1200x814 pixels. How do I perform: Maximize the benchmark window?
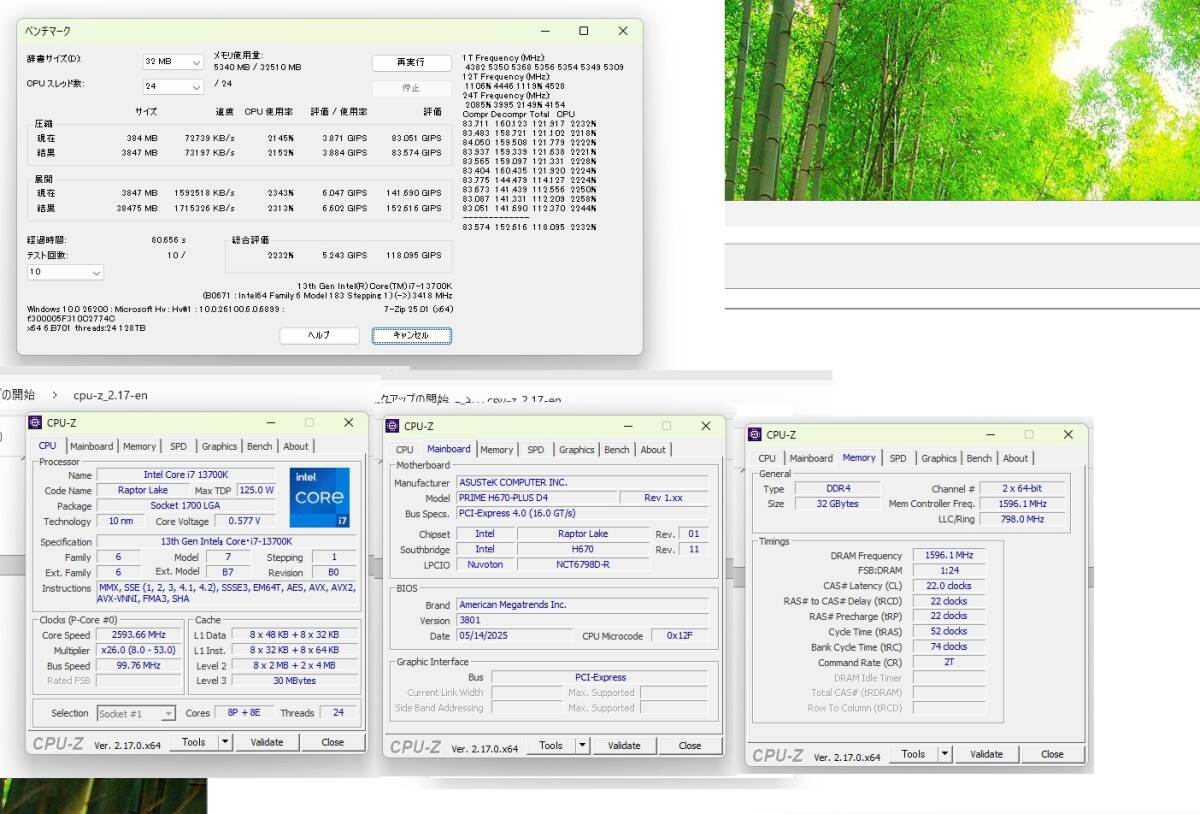pyautogui.click(x=584, y=31)
